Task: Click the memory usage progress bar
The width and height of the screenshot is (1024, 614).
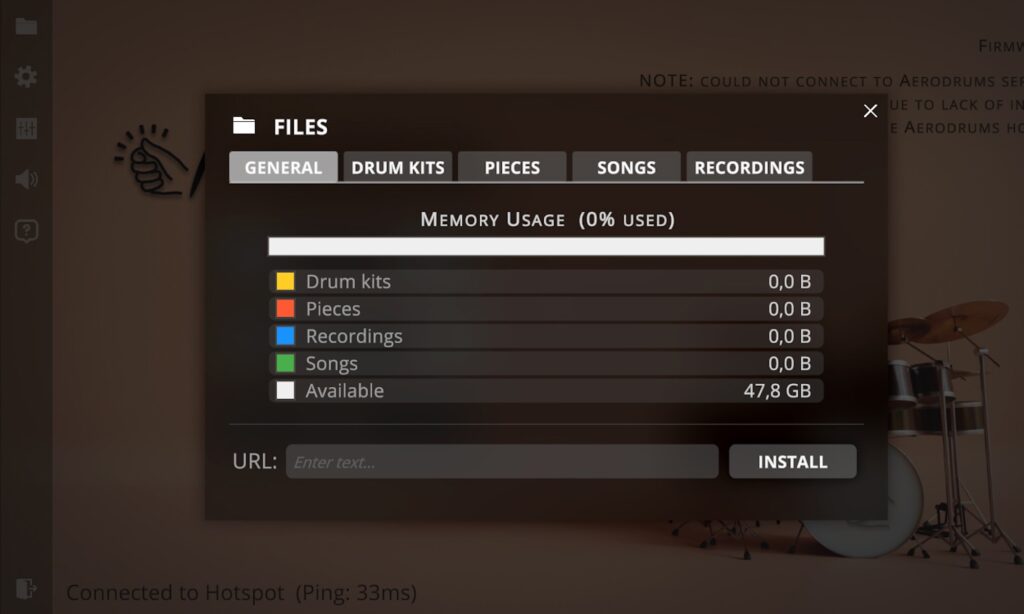Action: 546,246
